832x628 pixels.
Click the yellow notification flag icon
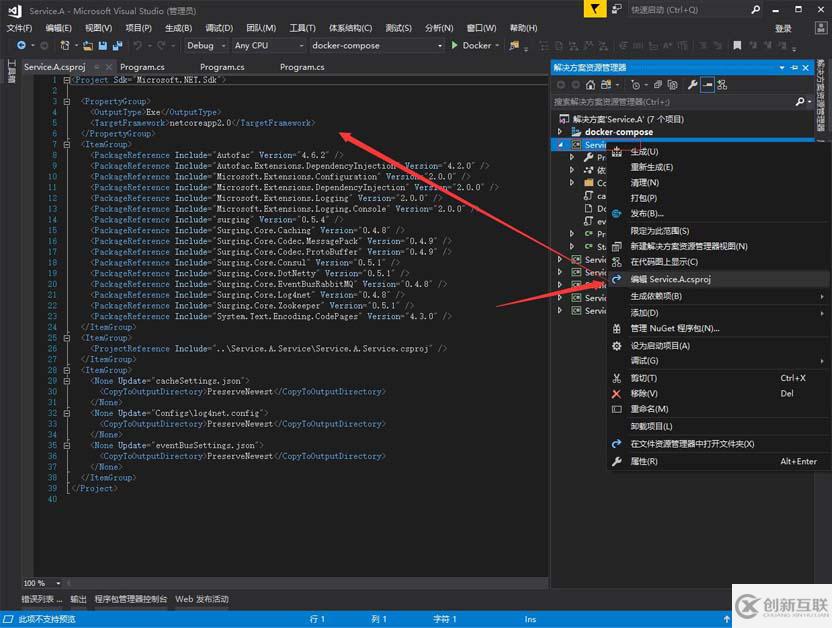click(x=595, y=9)
